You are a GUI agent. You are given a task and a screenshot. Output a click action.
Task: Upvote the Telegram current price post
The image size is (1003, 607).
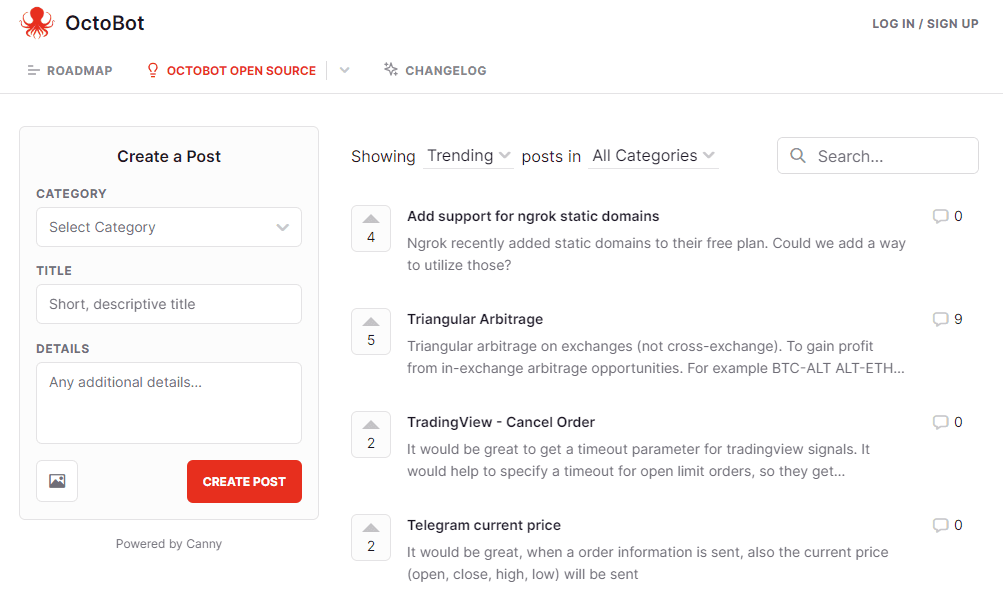point(371,537)
